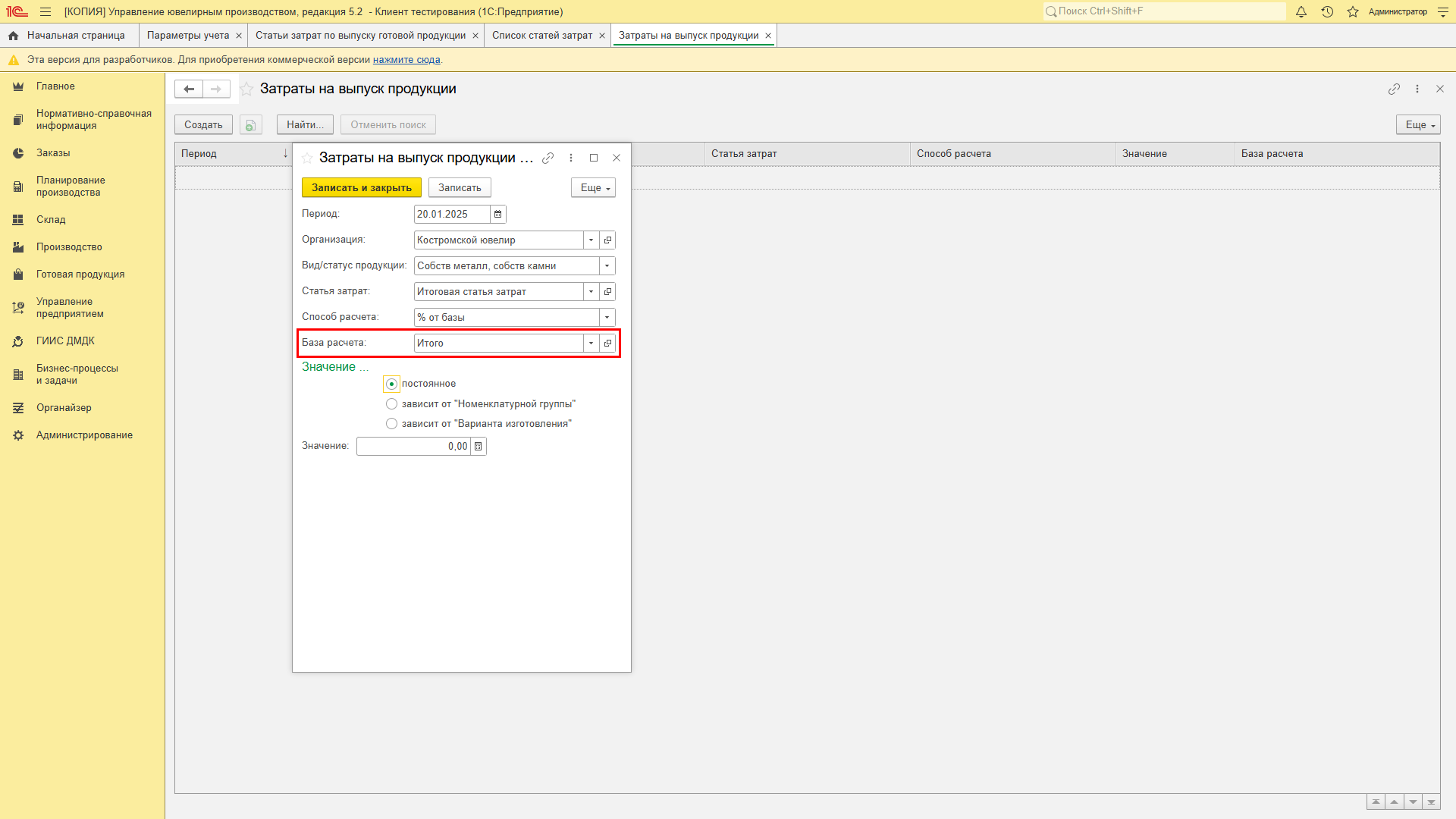Add dialog record to favorites star
The width and height of the screenshot is (1456, 819).
pos(307,158)
